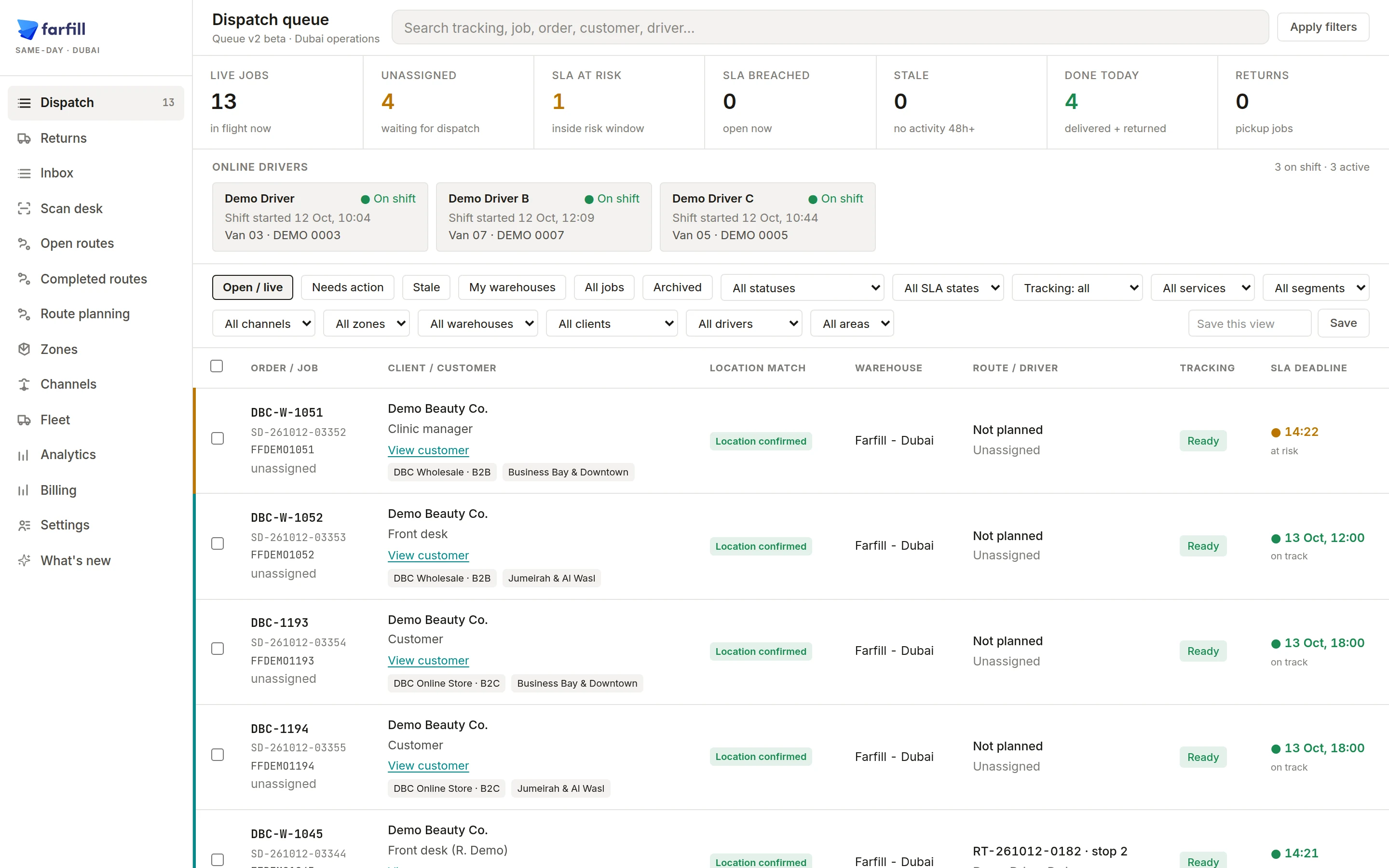Select the checkbox for order DBC-1194
The height and width of the screenshot is (868, 1389).
coord(218,755)
